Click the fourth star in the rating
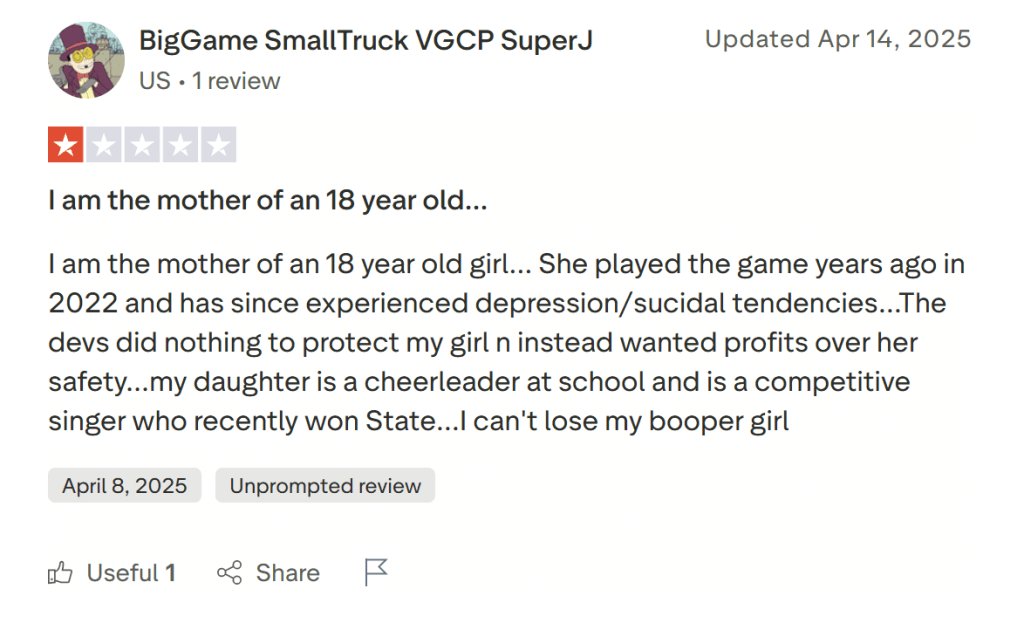 coord(180,144)
